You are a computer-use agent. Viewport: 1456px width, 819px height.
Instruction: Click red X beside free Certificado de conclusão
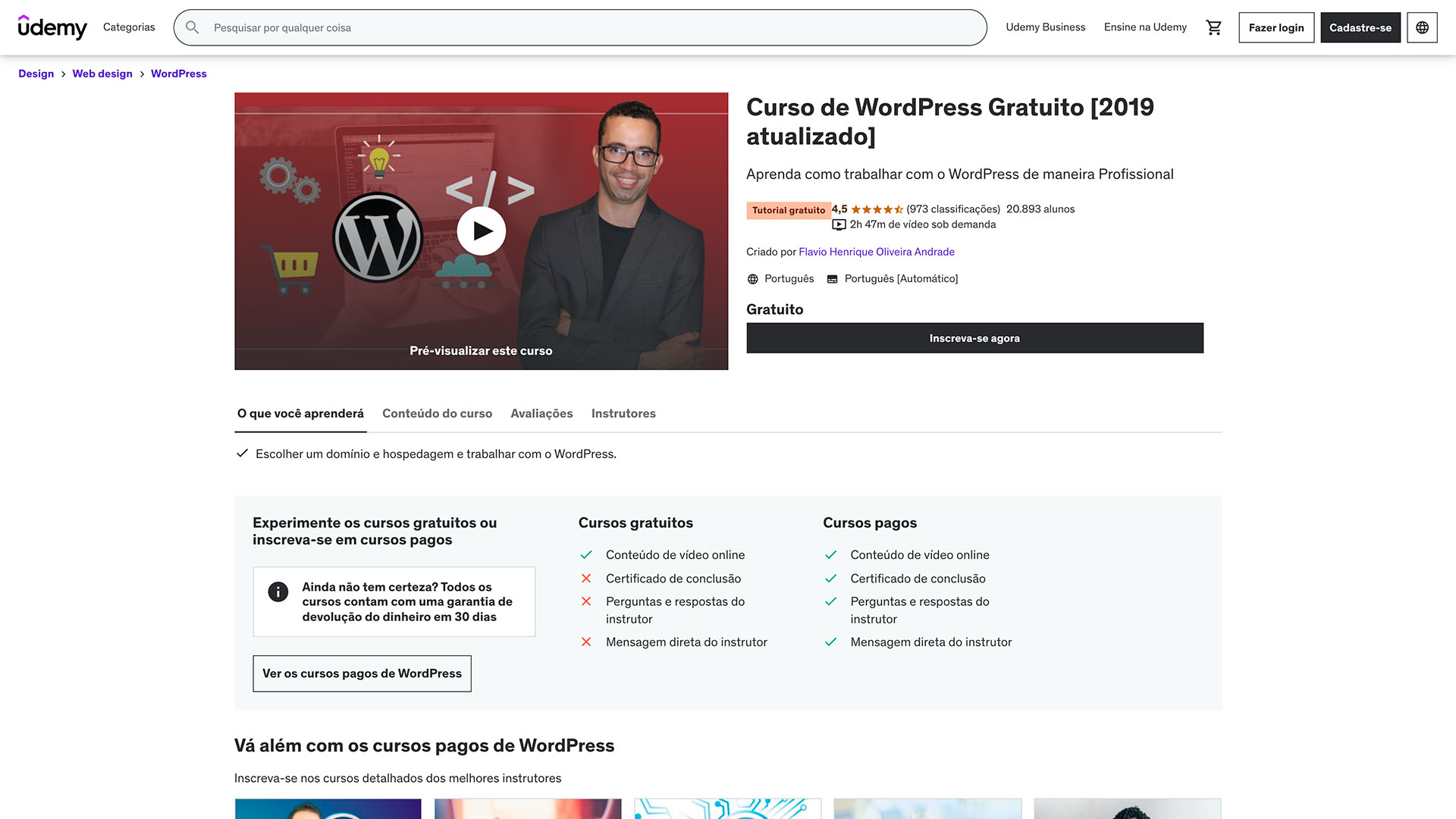586,579
